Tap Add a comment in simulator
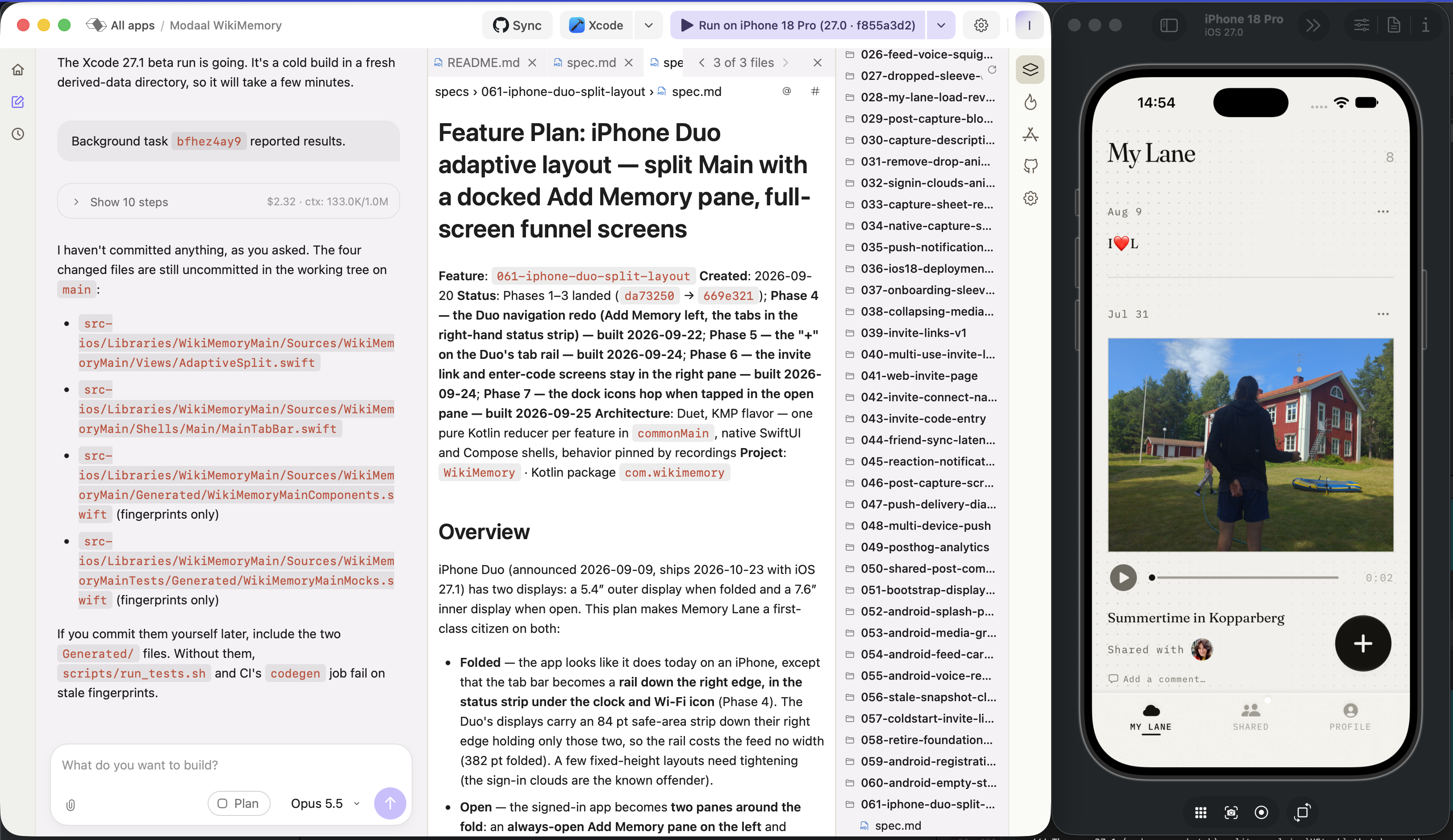 [x=1157, y=678]
